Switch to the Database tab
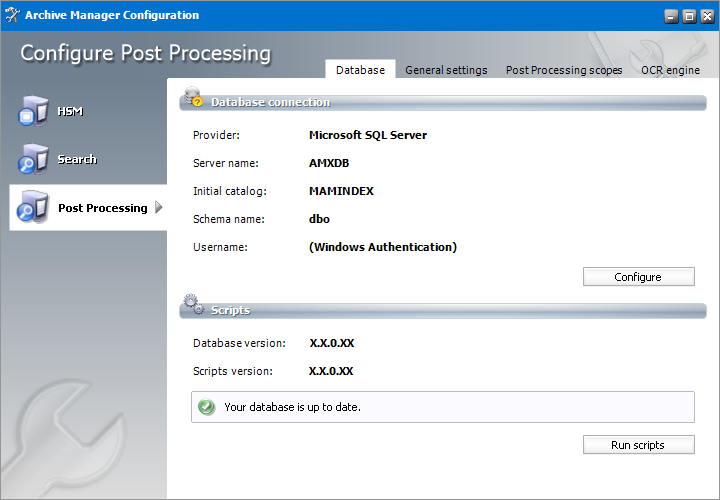The image size is (720, 500). coord(360,70)
